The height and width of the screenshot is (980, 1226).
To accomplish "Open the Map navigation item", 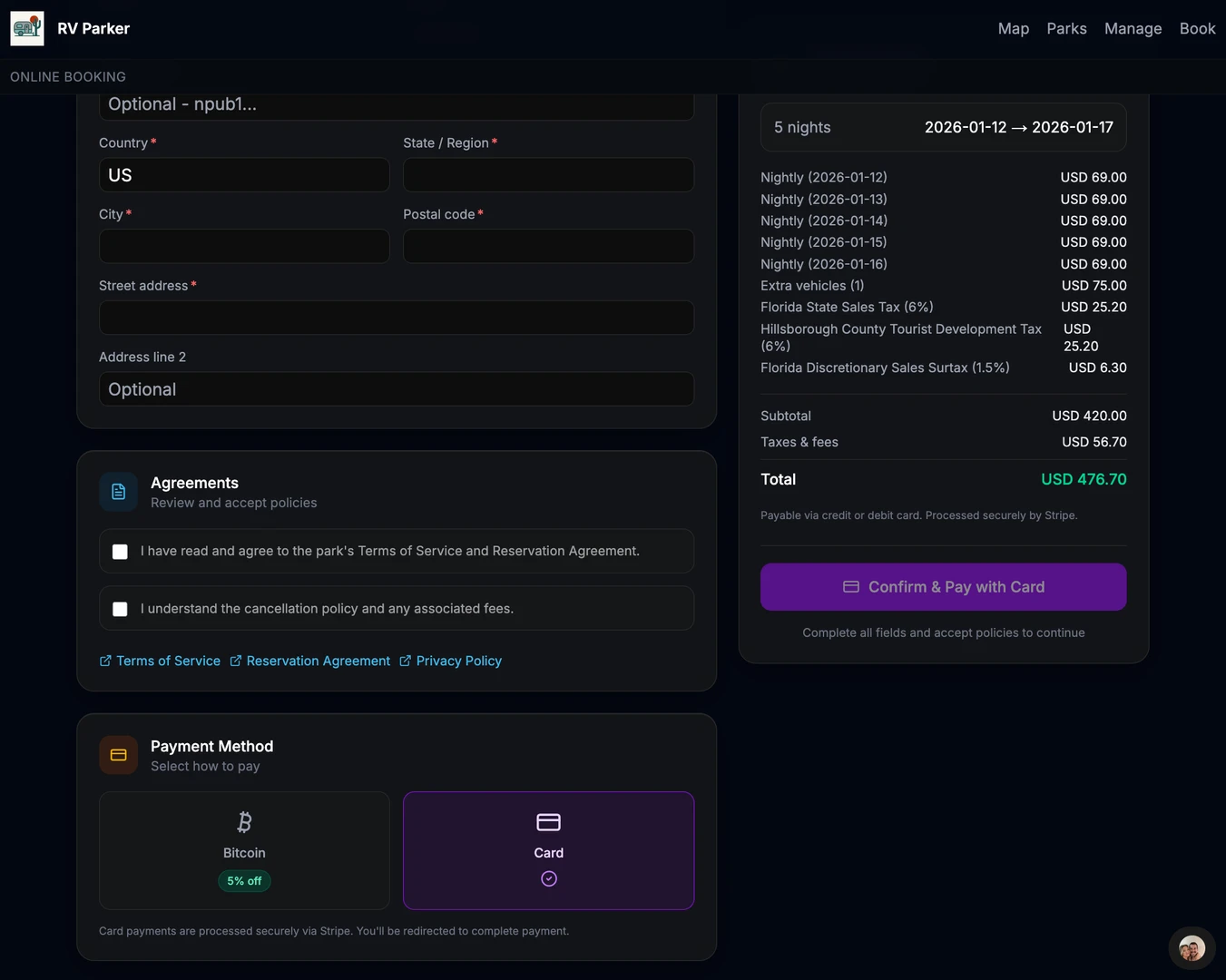I will pyautogui.click(x=1013, y=29).
